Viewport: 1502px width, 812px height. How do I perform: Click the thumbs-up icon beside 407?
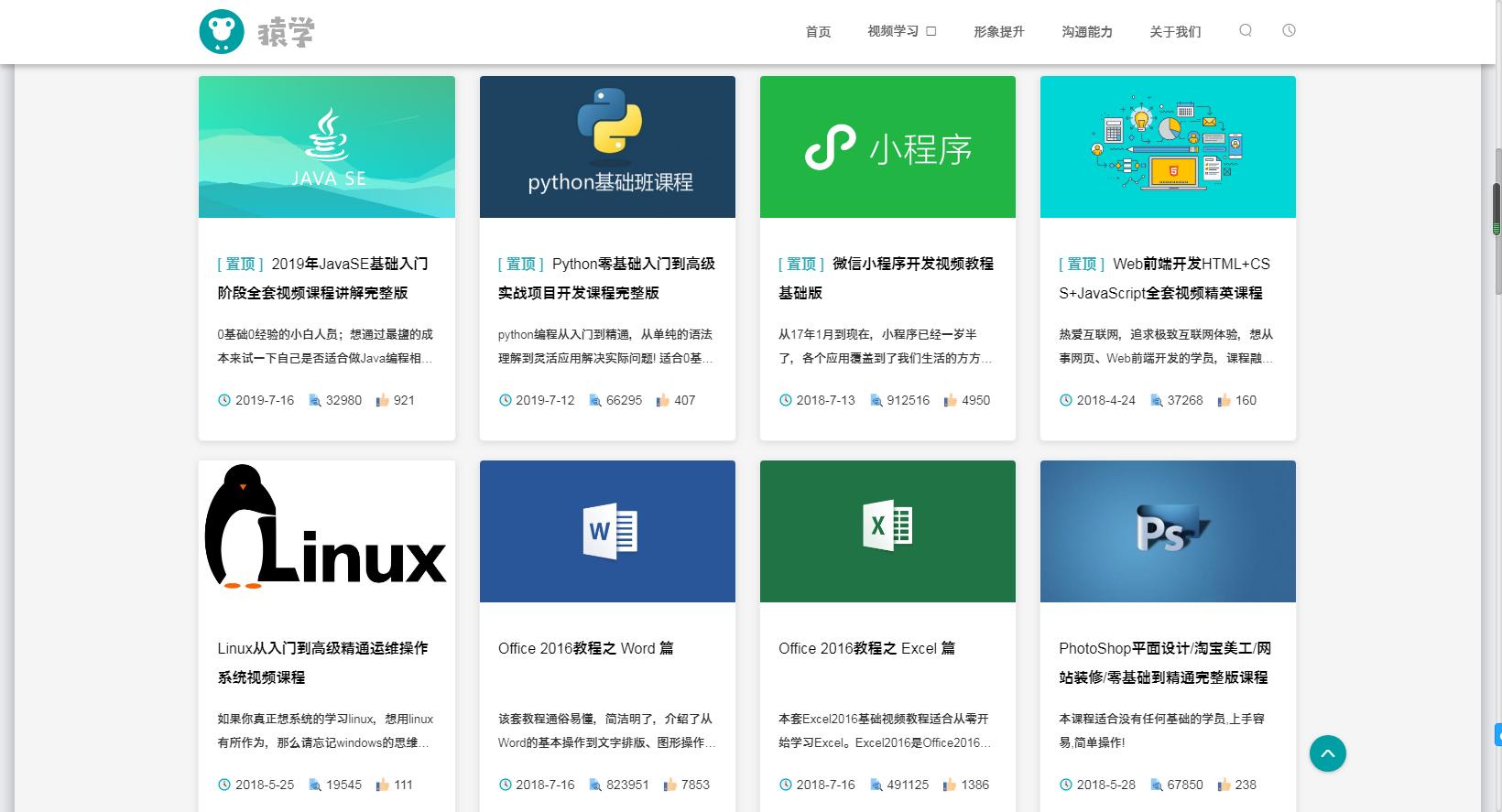coord(663,400)
